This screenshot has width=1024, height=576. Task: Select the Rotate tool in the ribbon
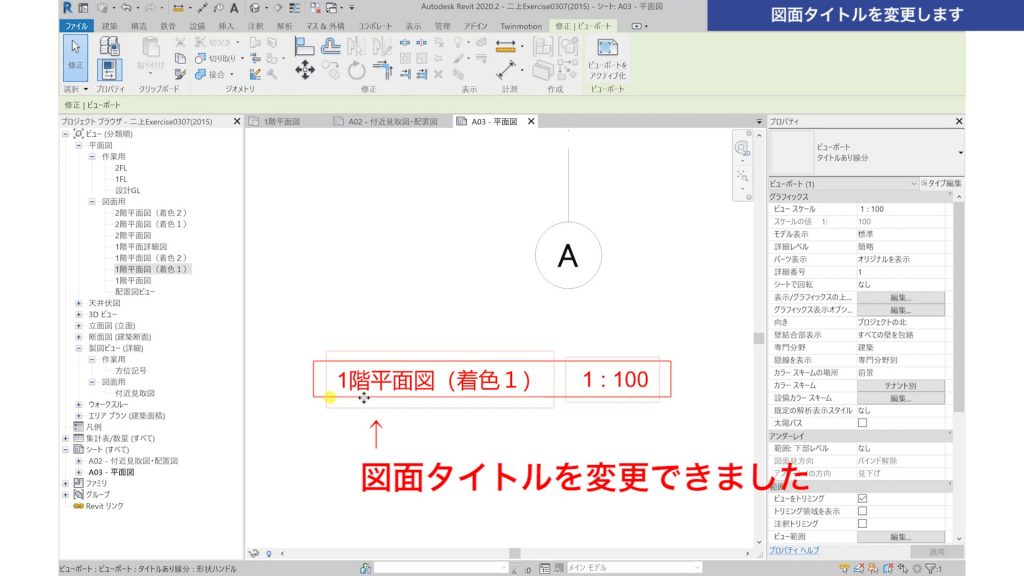[x=356, y=70]
